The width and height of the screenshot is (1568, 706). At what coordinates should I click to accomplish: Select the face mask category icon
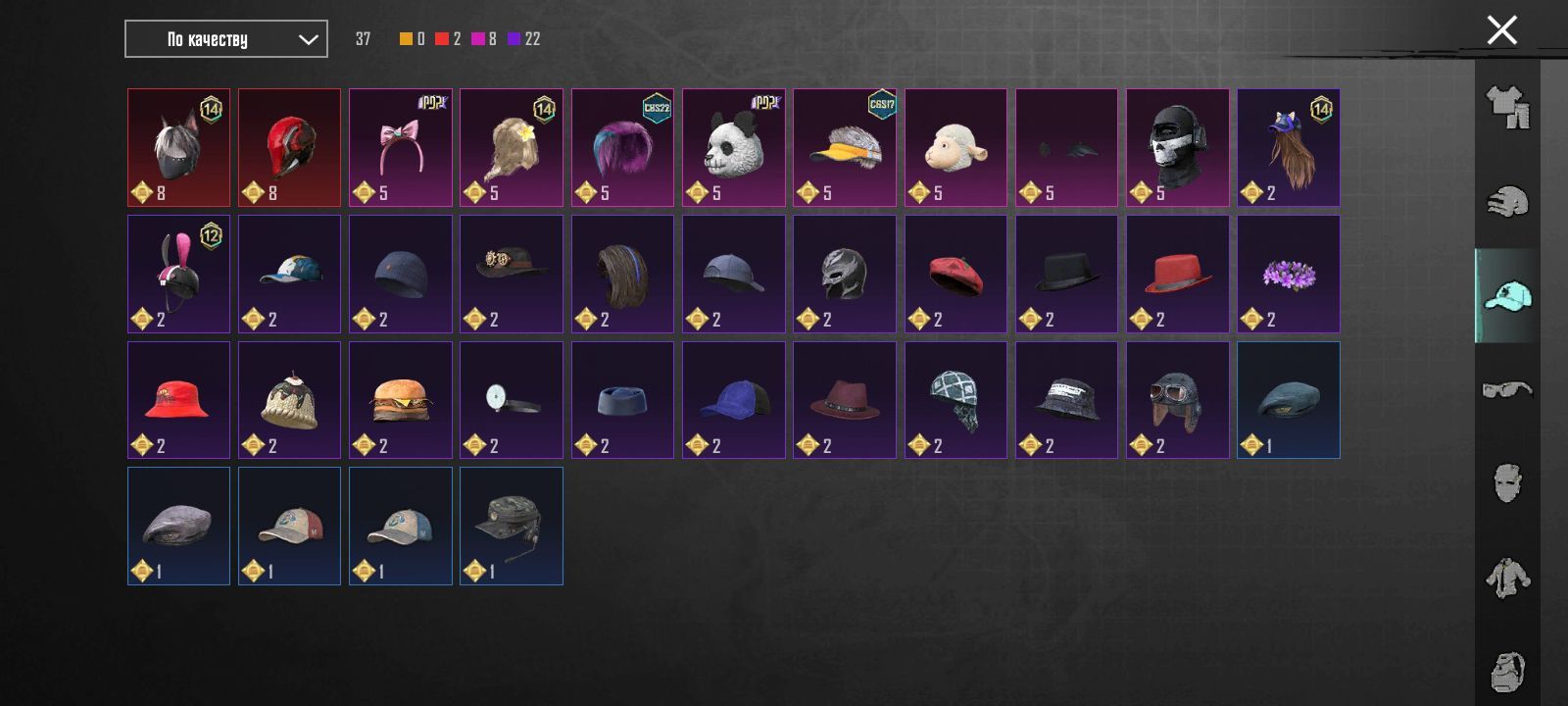tap(1507, 483)
